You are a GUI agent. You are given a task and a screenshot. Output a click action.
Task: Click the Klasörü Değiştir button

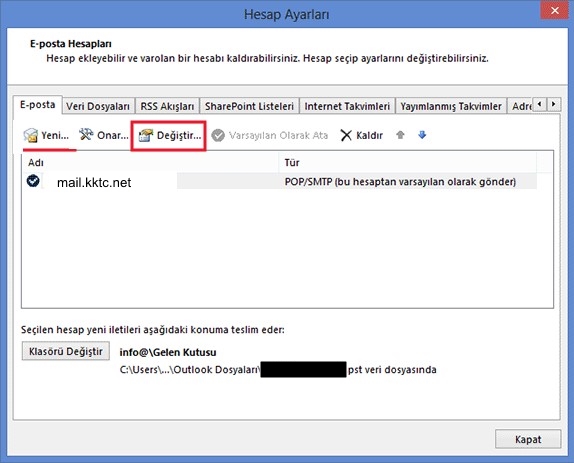click(66, 351)
